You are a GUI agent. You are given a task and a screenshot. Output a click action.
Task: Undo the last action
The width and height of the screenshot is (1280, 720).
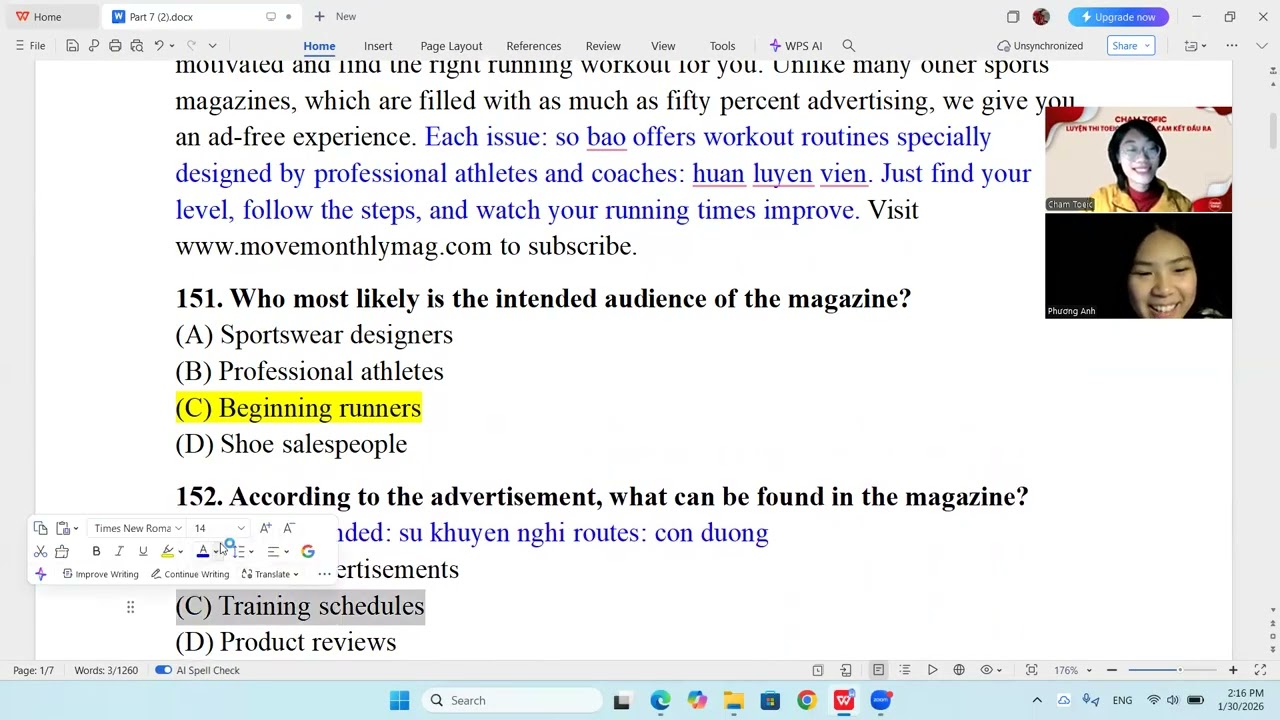[158, 46]
